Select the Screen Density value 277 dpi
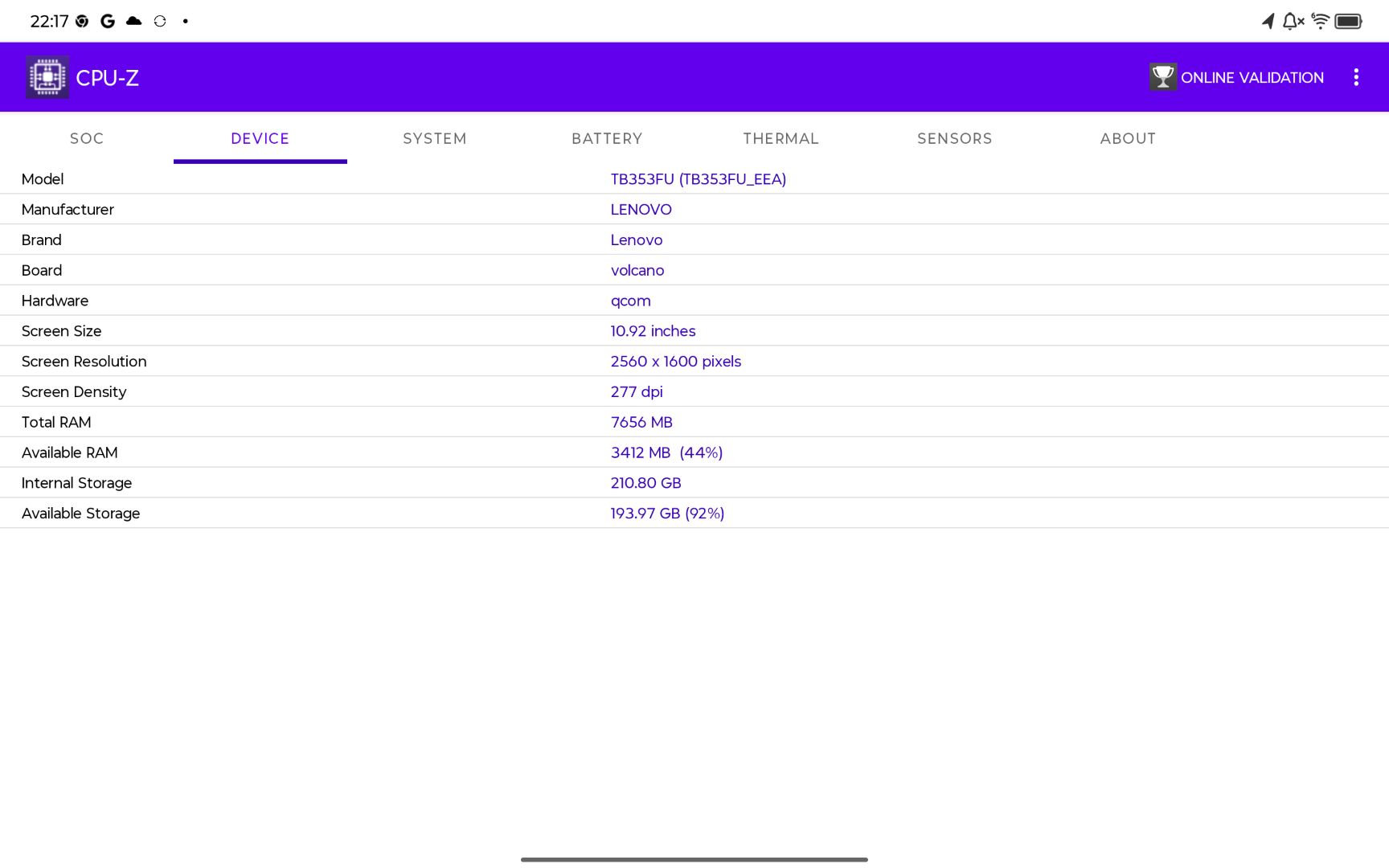Viewport: 1389px width, 868px height. pyautogui.click(x=636, y=392)
